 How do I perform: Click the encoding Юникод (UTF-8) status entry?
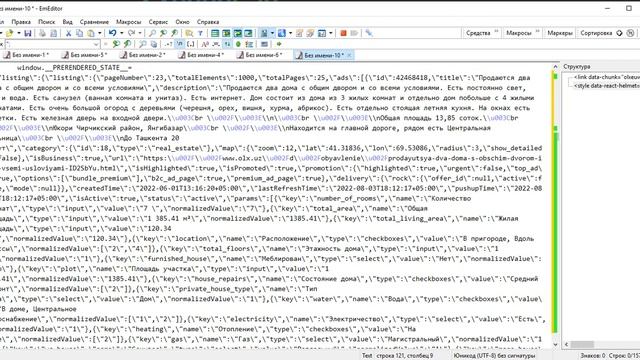tap(494, 356)
